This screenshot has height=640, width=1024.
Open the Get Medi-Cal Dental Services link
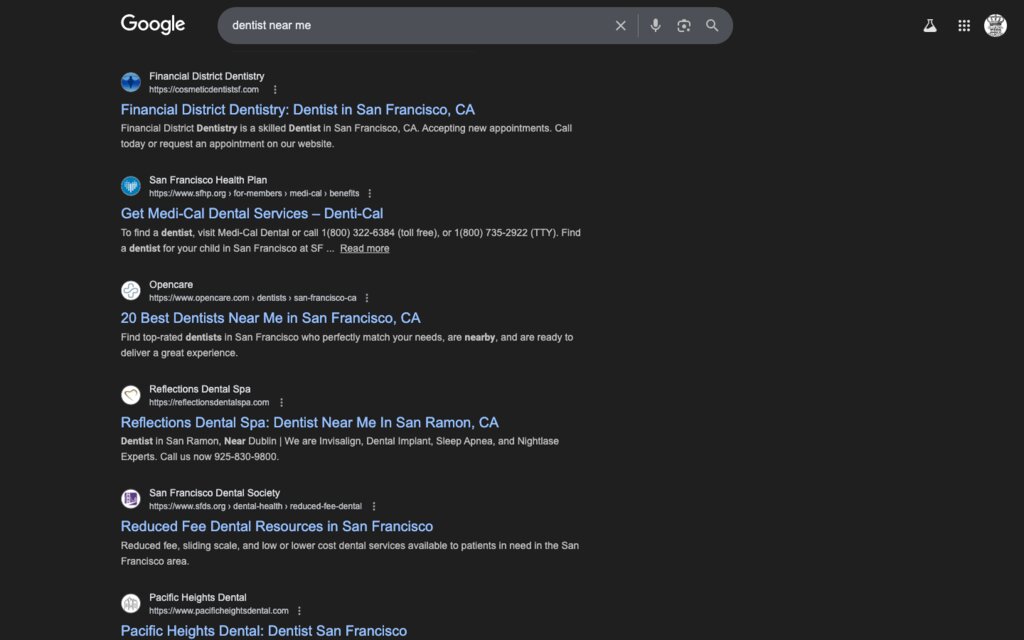[252, 213]
